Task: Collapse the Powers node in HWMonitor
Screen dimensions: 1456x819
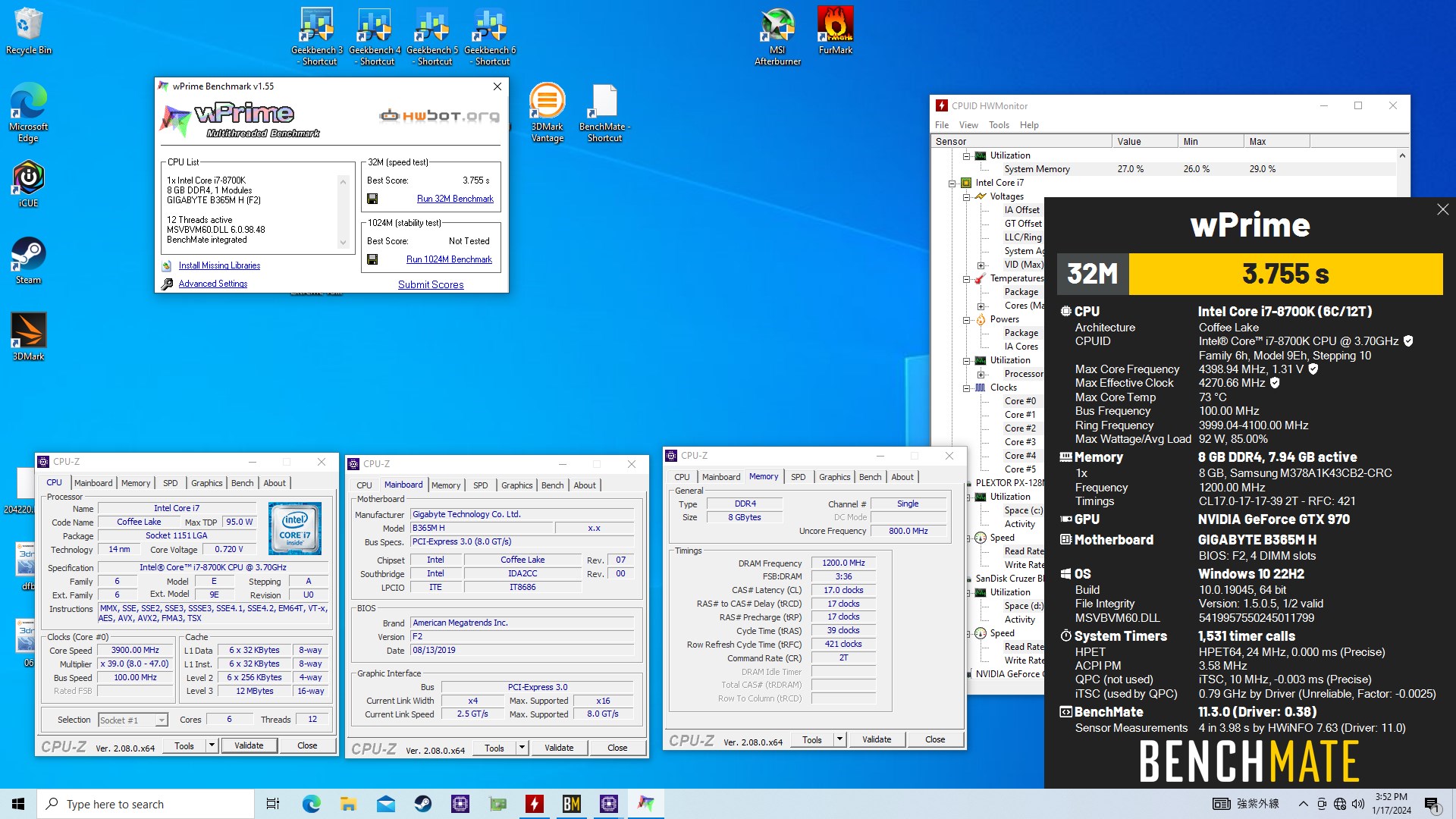Action: (x=966, y=319)
